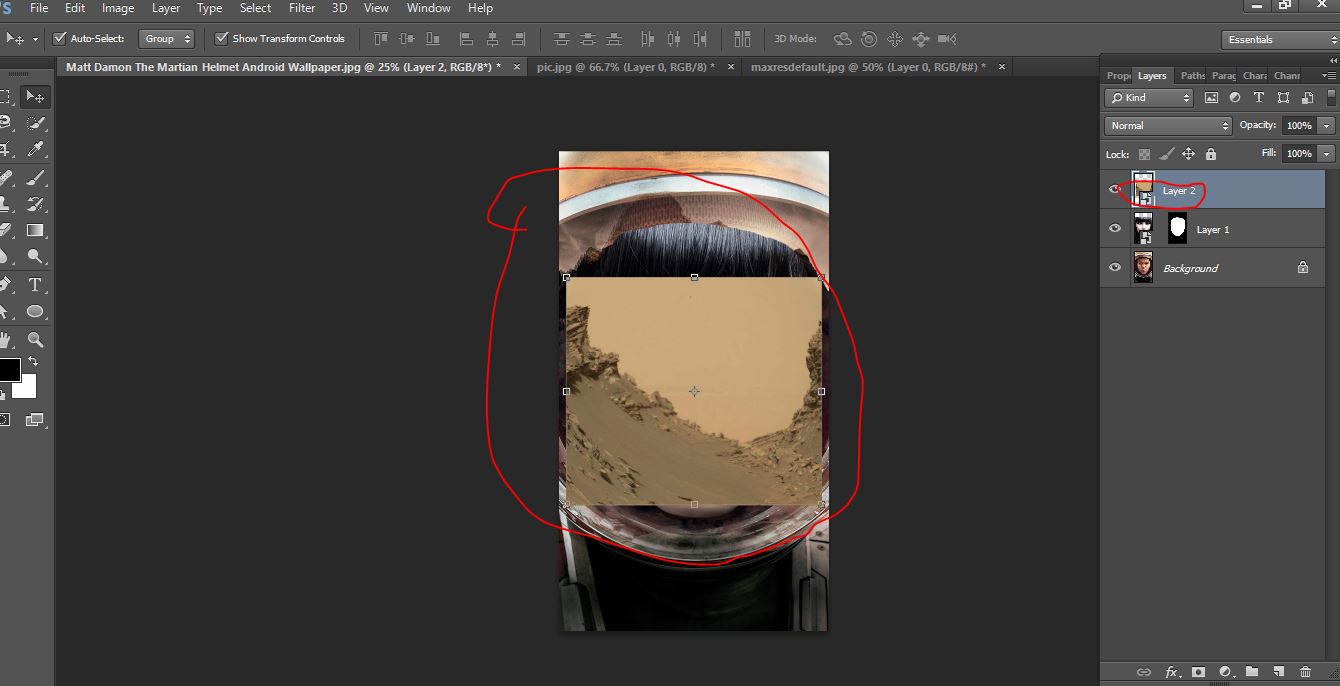The width and height of the screenshot is (1340, 686).
Task: Hide Layer 1 with eye icon
Action: pos(1115,229)
